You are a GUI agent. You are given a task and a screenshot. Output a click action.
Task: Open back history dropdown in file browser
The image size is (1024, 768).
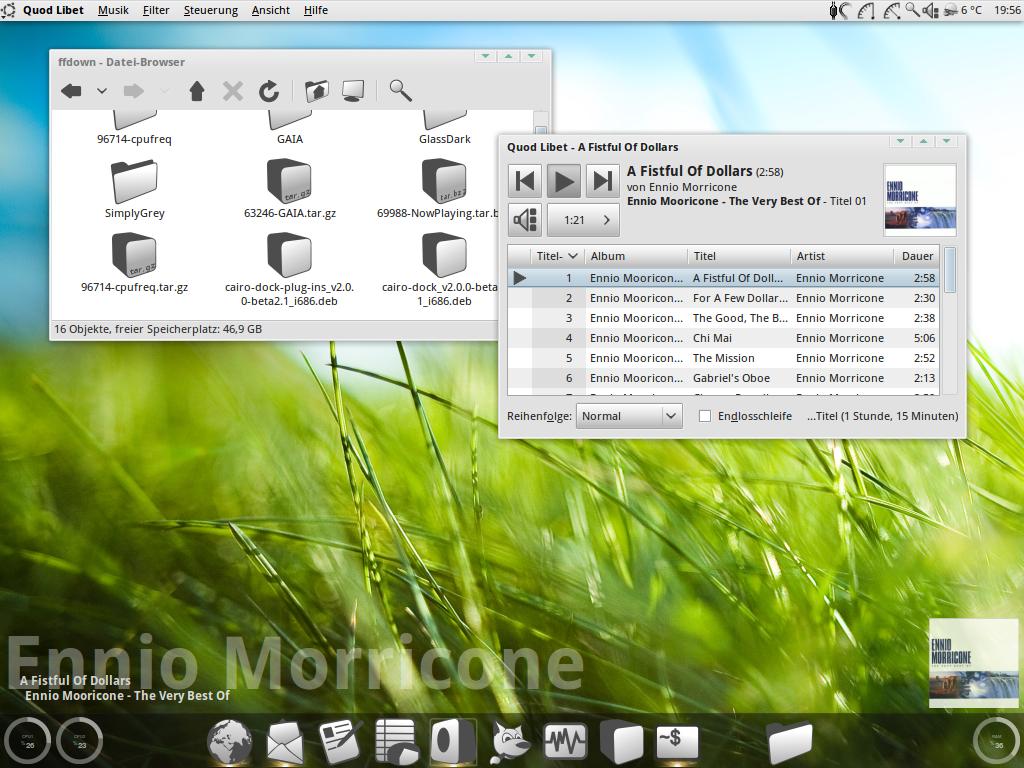coord(102,91)
